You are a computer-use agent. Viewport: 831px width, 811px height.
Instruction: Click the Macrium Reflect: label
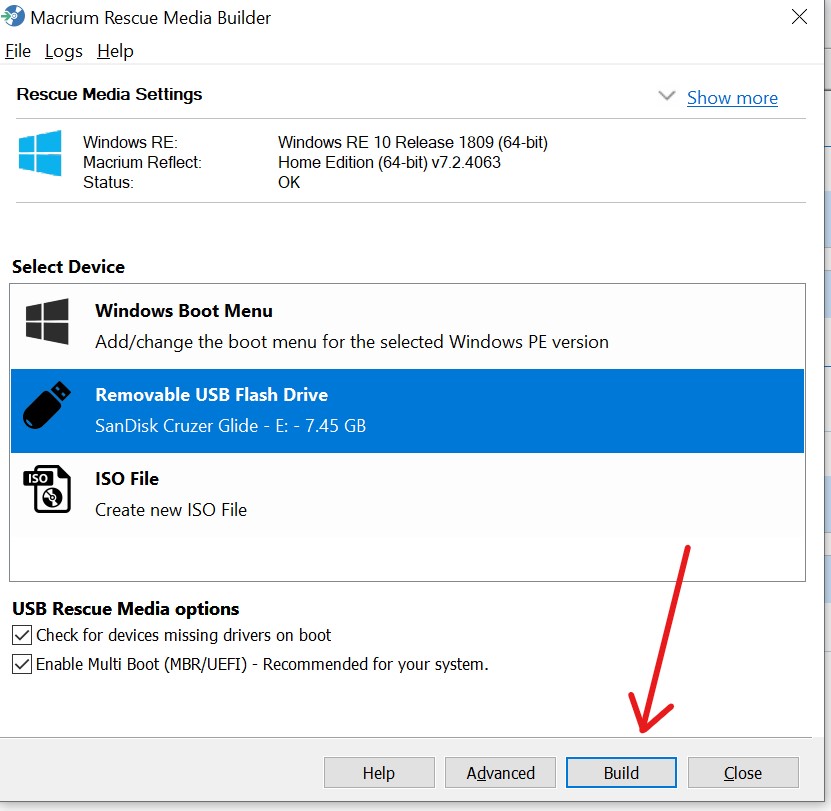point(143,162)
